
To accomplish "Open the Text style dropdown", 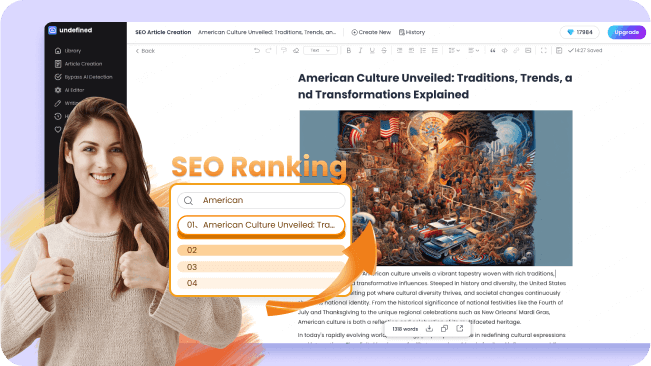I will click(x=320, y=51).
